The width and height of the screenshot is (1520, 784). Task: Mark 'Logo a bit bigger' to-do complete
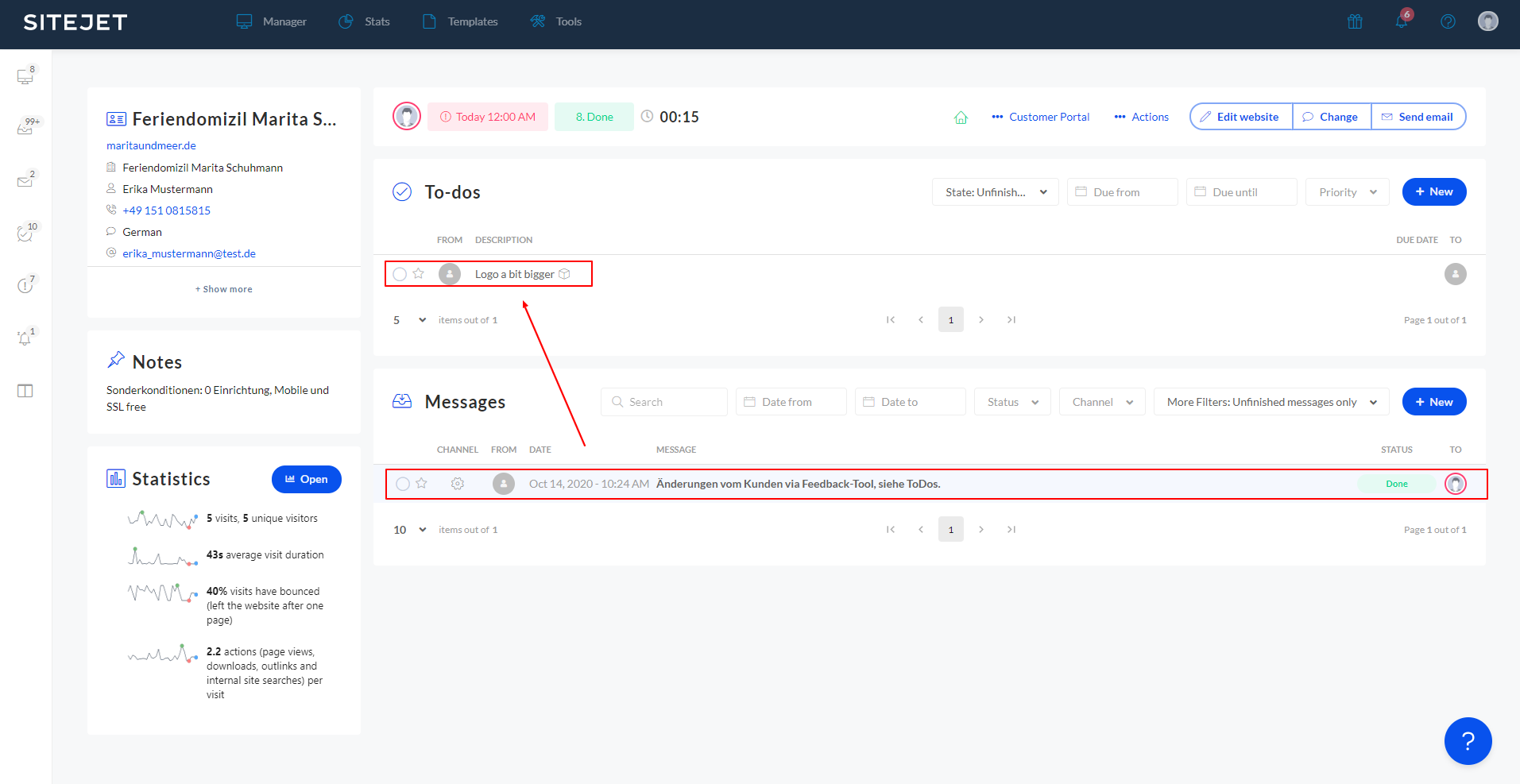pyautogui.click(x=400, y=274)
